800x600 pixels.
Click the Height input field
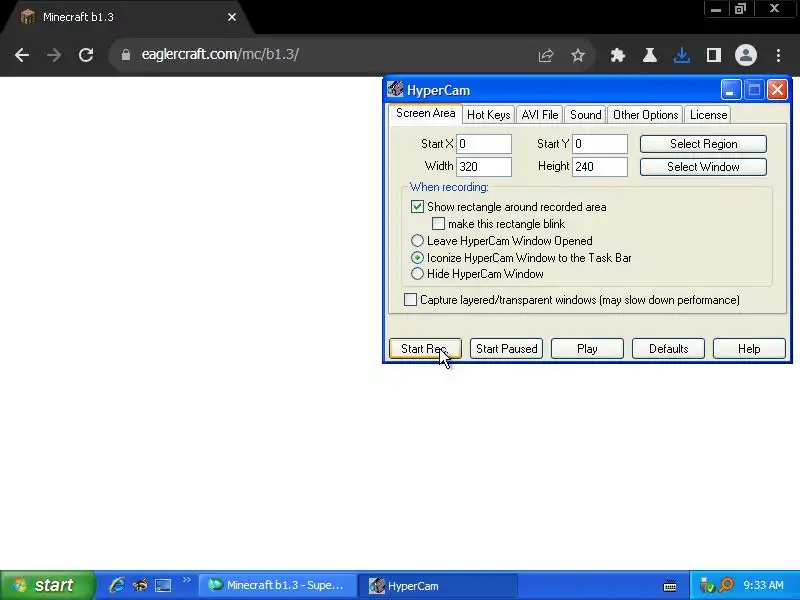[x=600, y=167]
